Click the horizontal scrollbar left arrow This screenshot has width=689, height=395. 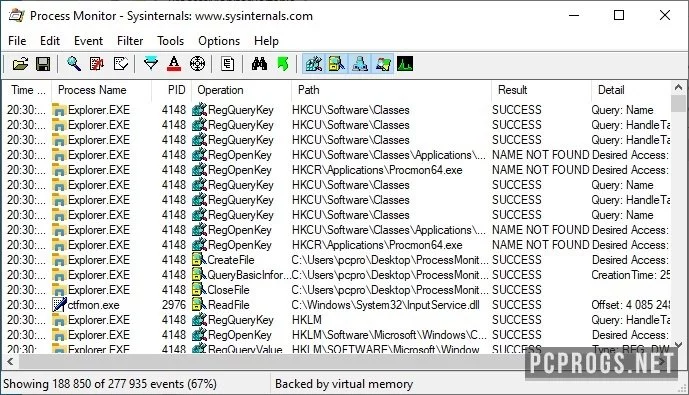pyautogui.click(x=11, y=362)
